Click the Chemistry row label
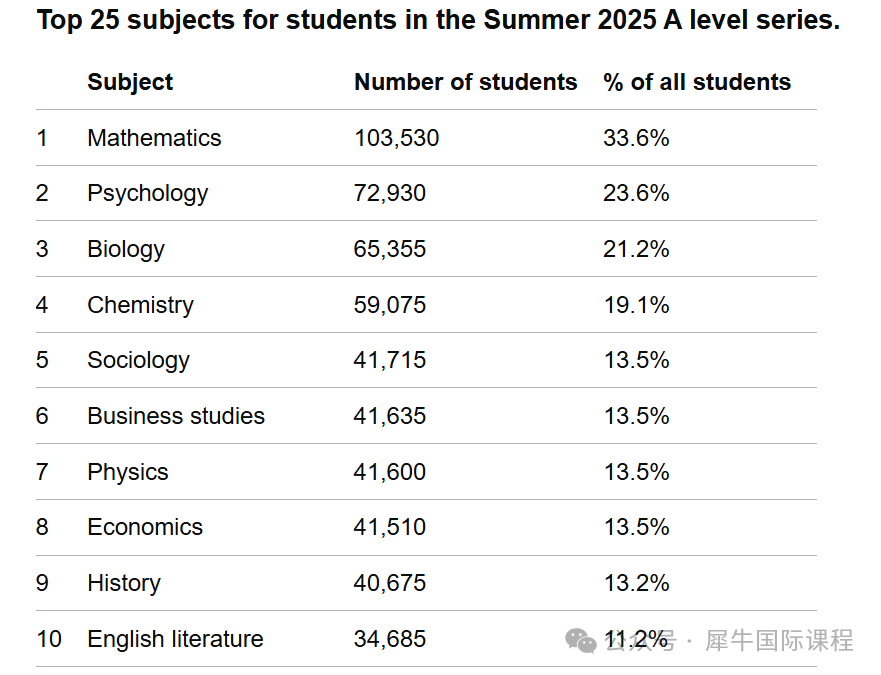This screenshot has width=881, height=675. click(140, 305)
